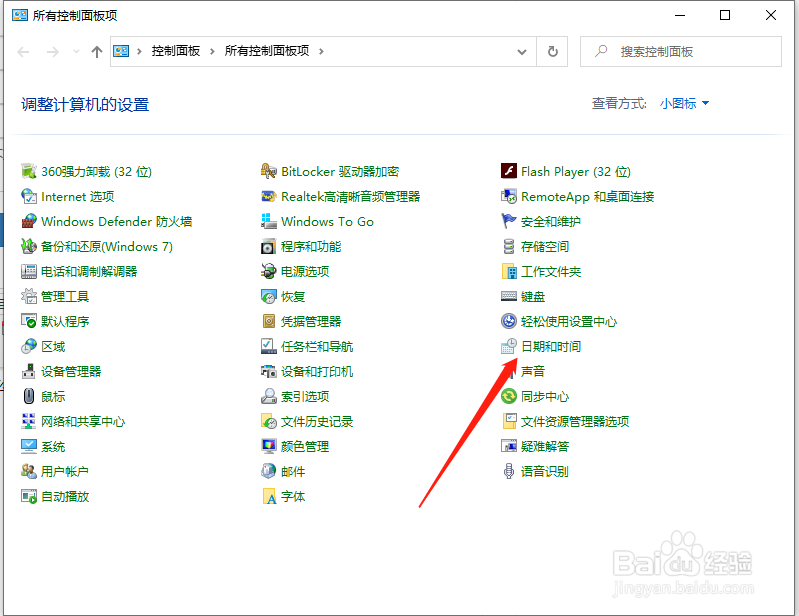The height and width of the screenshot is (616, 799).
Task: Click the 所有控制面板项 breadcrumb
Action: (x=267, y=51)
